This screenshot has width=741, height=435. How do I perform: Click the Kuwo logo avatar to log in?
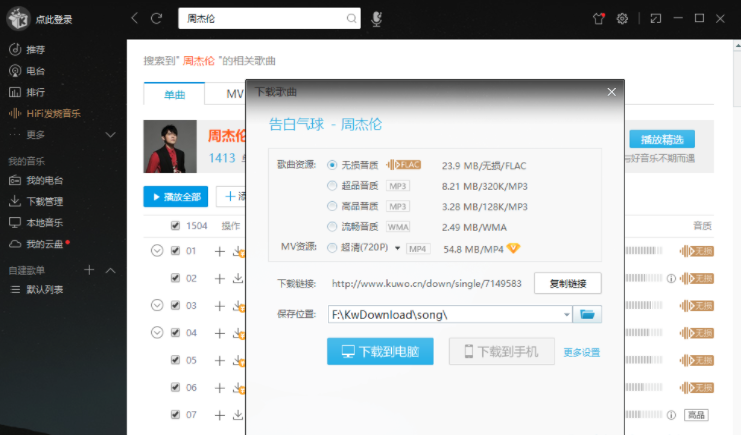pos(18,19)
